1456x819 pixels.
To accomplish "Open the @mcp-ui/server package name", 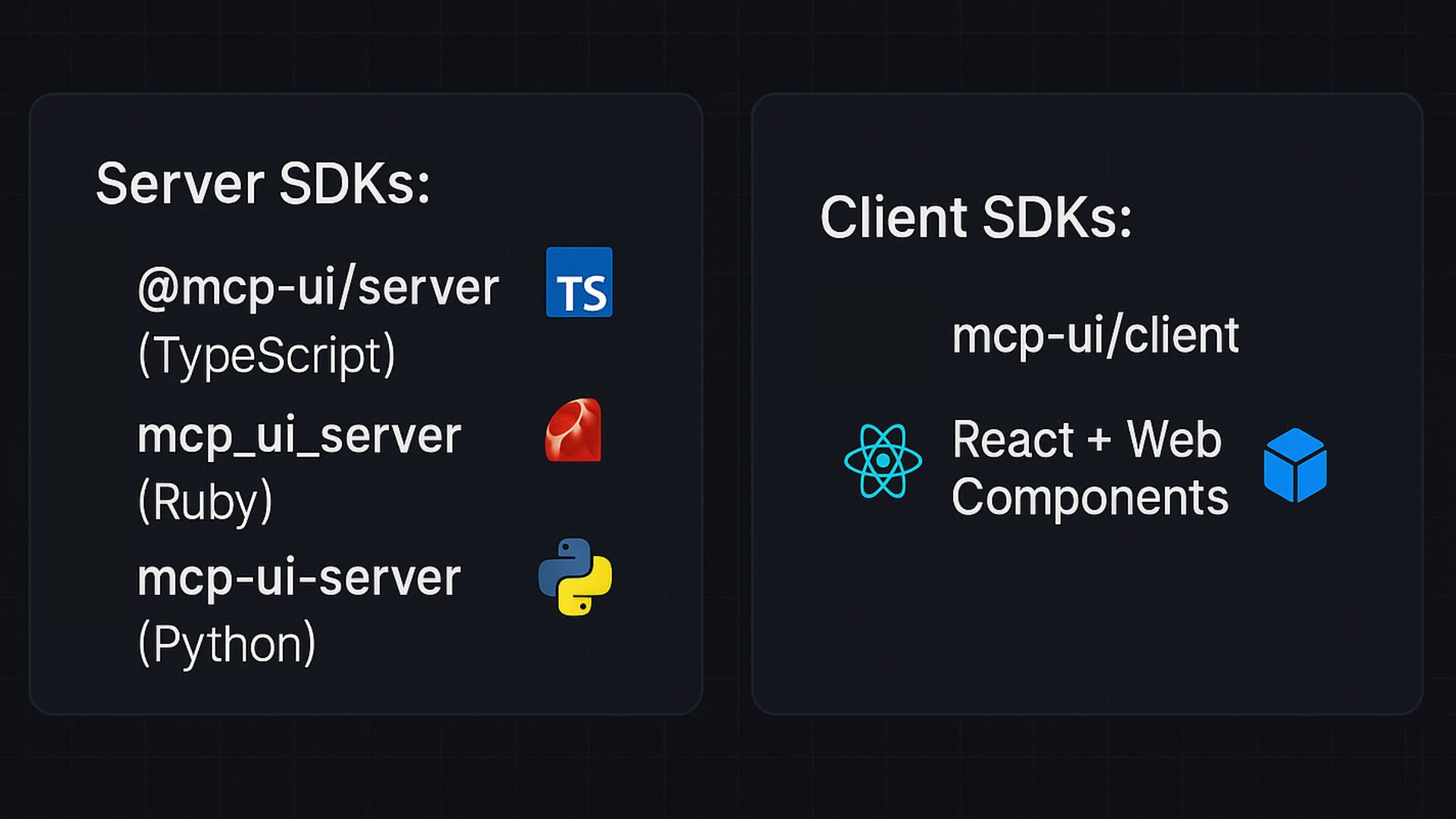I will coord(318,288).
